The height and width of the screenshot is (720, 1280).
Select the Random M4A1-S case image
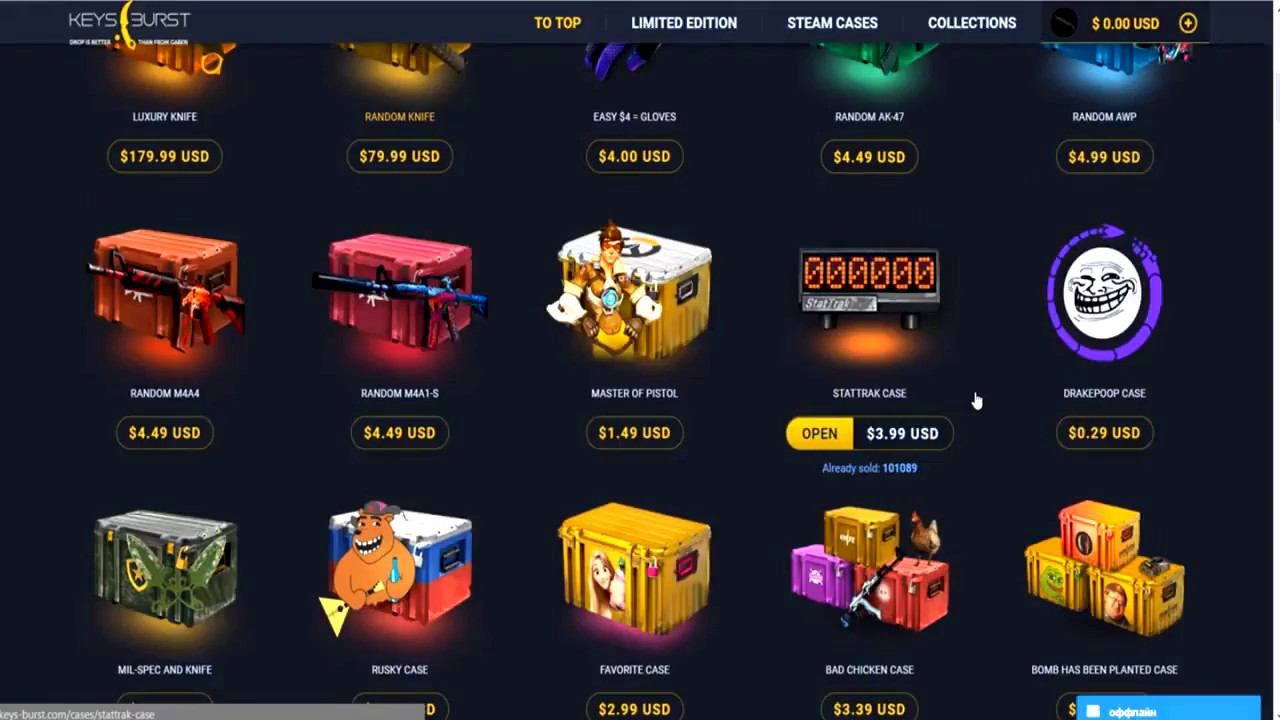[x=400, y=291]
